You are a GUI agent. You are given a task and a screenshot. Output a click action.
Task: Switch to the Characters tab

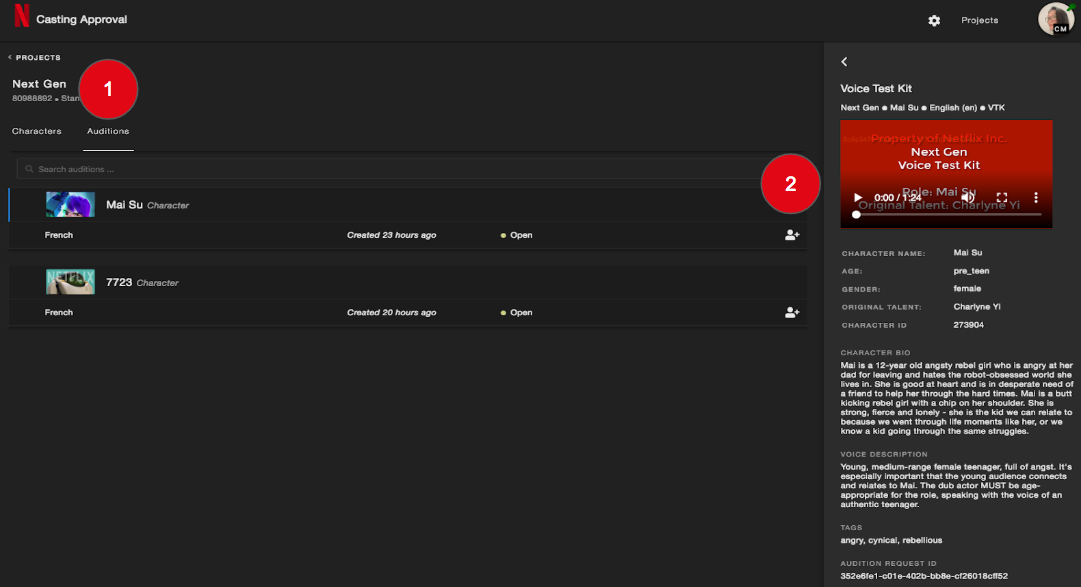click(x=37, y=131)
